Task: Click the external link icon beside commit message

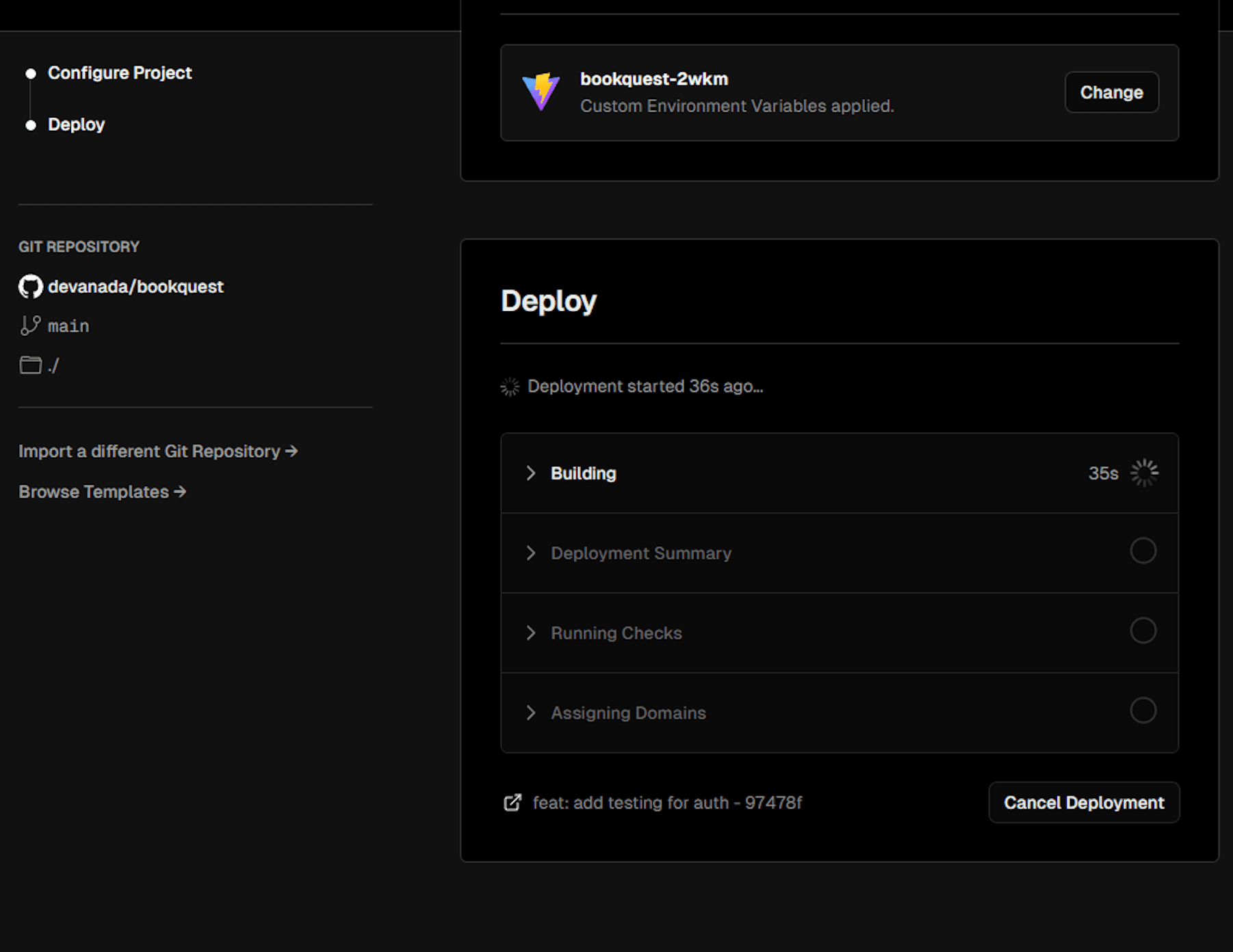Action: [x=512, y=802]
